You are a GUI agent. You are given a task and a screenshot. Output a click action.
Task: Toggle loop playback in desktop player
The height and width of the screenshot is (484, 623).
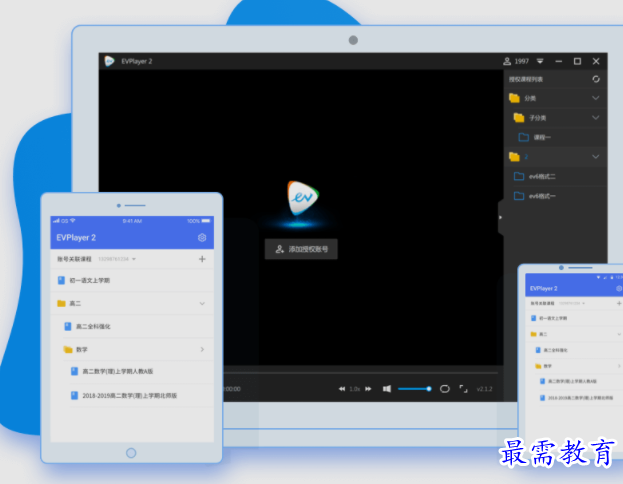pyautogui.click(x=445, y=389)
